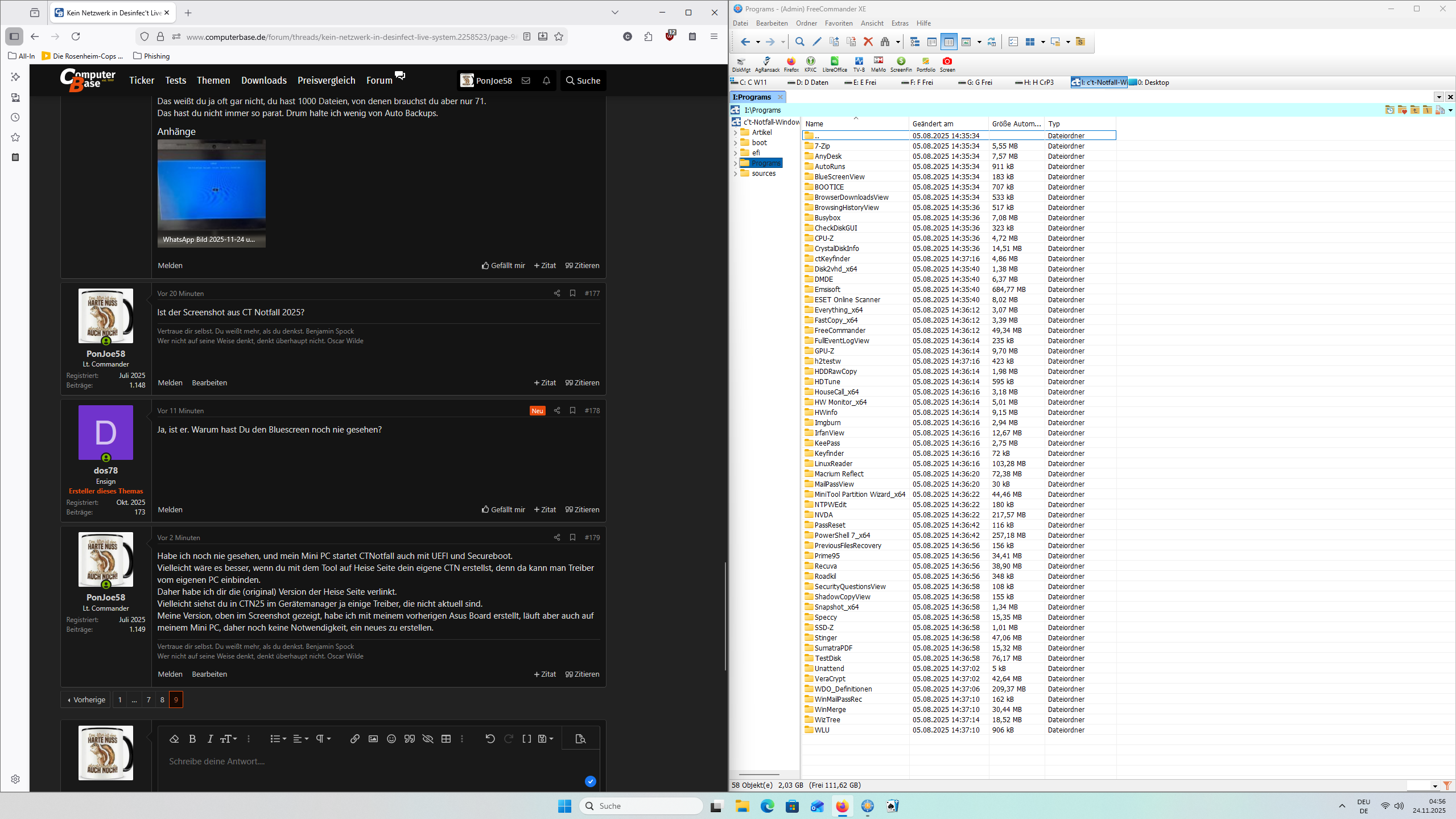This screenshot has width=1456, height=819.
Task: Switch to the D: D Daten drive tab
Action: pyautogui.click(x=808, y=83)
